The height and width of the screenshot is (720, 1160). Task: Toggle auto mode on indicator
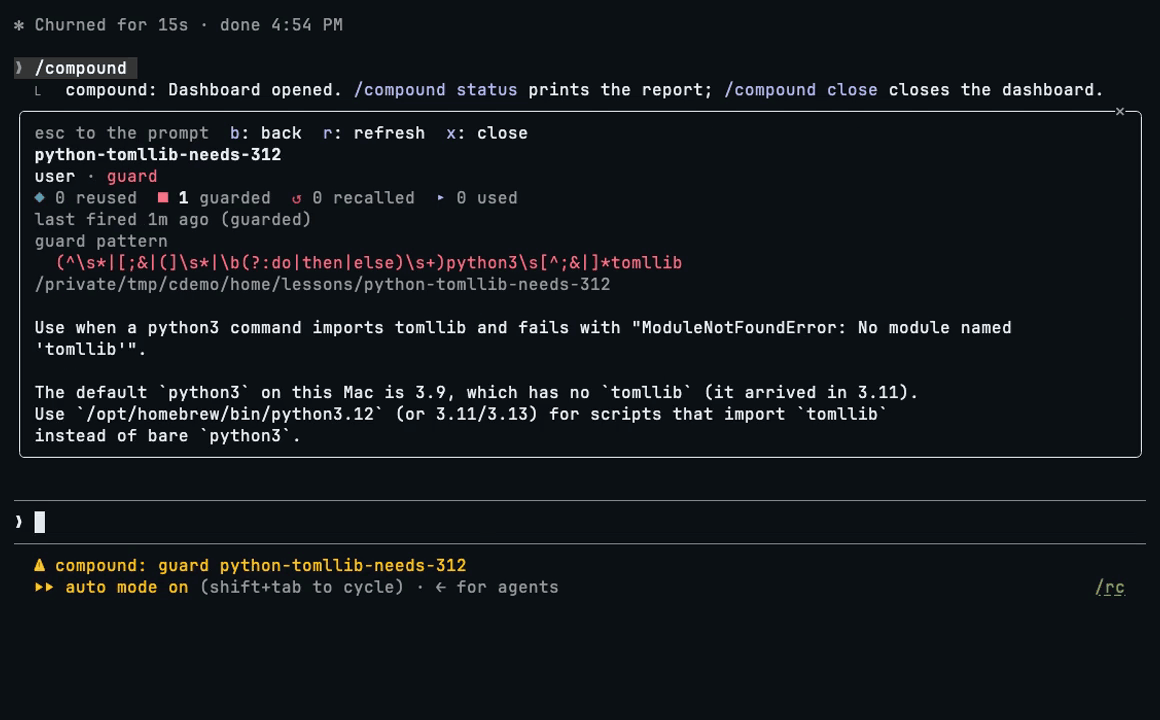click(x=127, y=587)
